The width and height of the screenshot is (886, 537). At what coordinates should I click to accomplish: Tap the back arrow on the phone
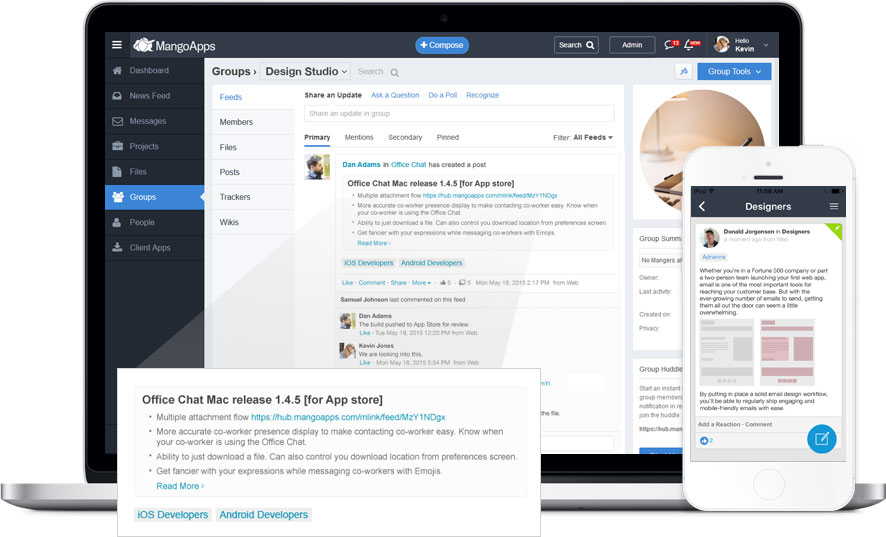(x=702, y=206)
